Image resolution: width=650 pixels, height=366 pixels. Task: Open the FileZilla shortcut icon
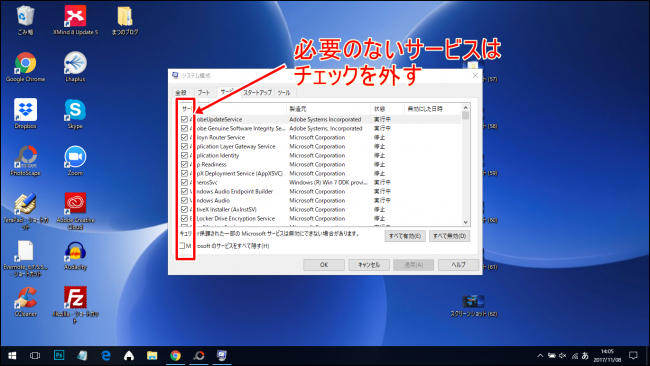coord(75,304)
